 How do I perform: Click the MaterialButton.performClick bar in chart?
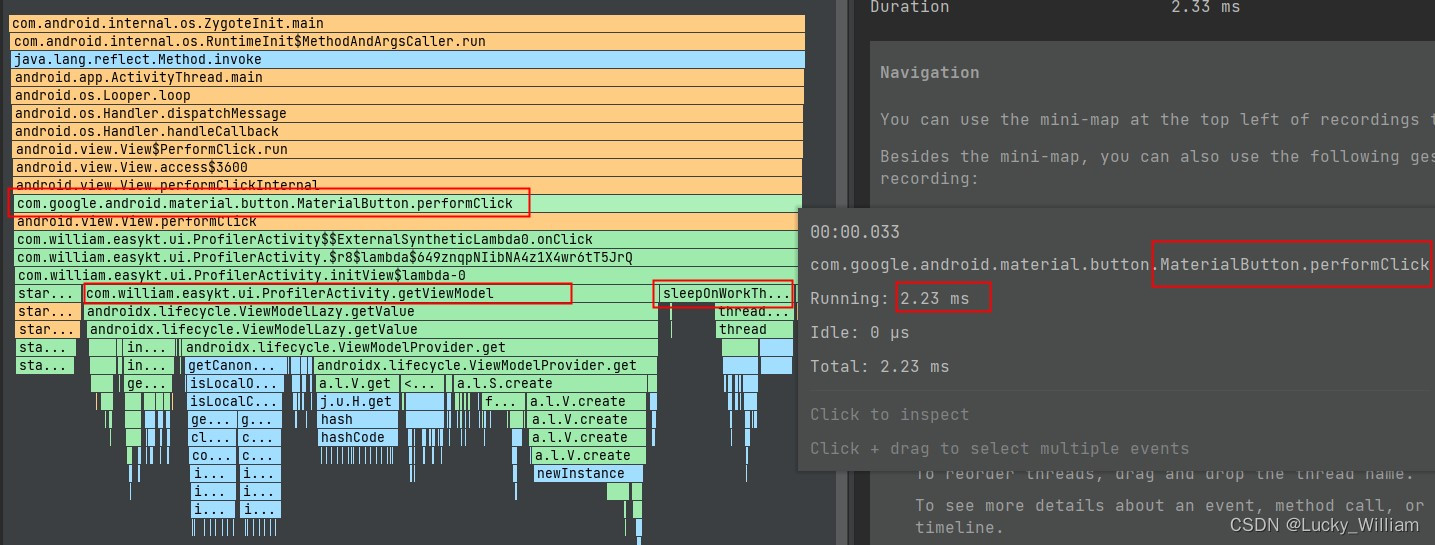[407, 203]
